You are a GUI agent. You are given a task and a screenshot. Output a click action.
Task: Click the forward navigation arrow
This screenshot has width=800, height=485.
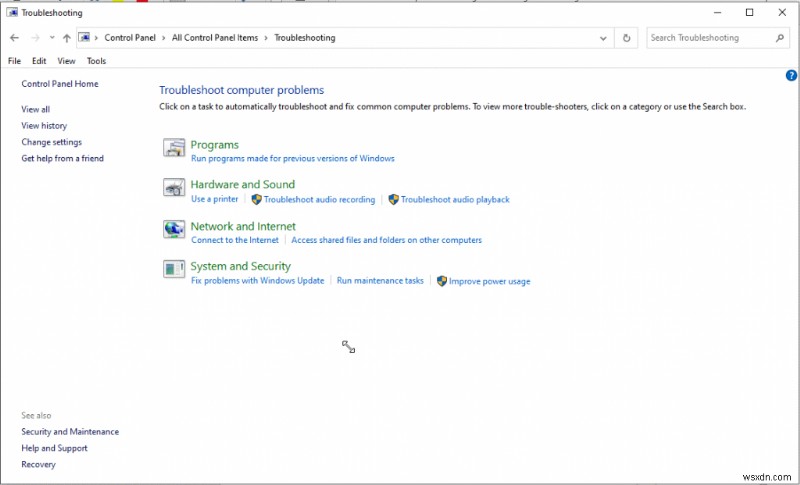pyautogui.click(x=35, y=38)
